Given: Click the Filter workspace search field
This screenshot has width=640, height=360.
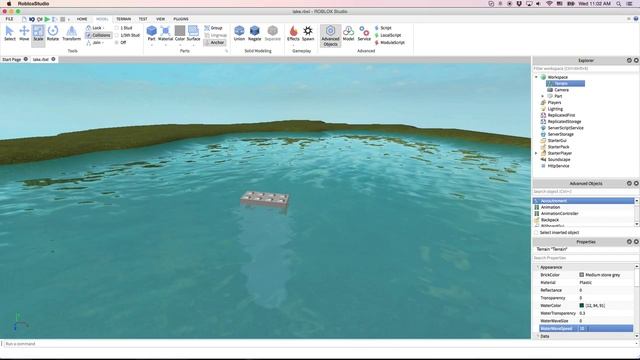Looking at the screenshot, I should pyautogui.click(x=586, y=69).
